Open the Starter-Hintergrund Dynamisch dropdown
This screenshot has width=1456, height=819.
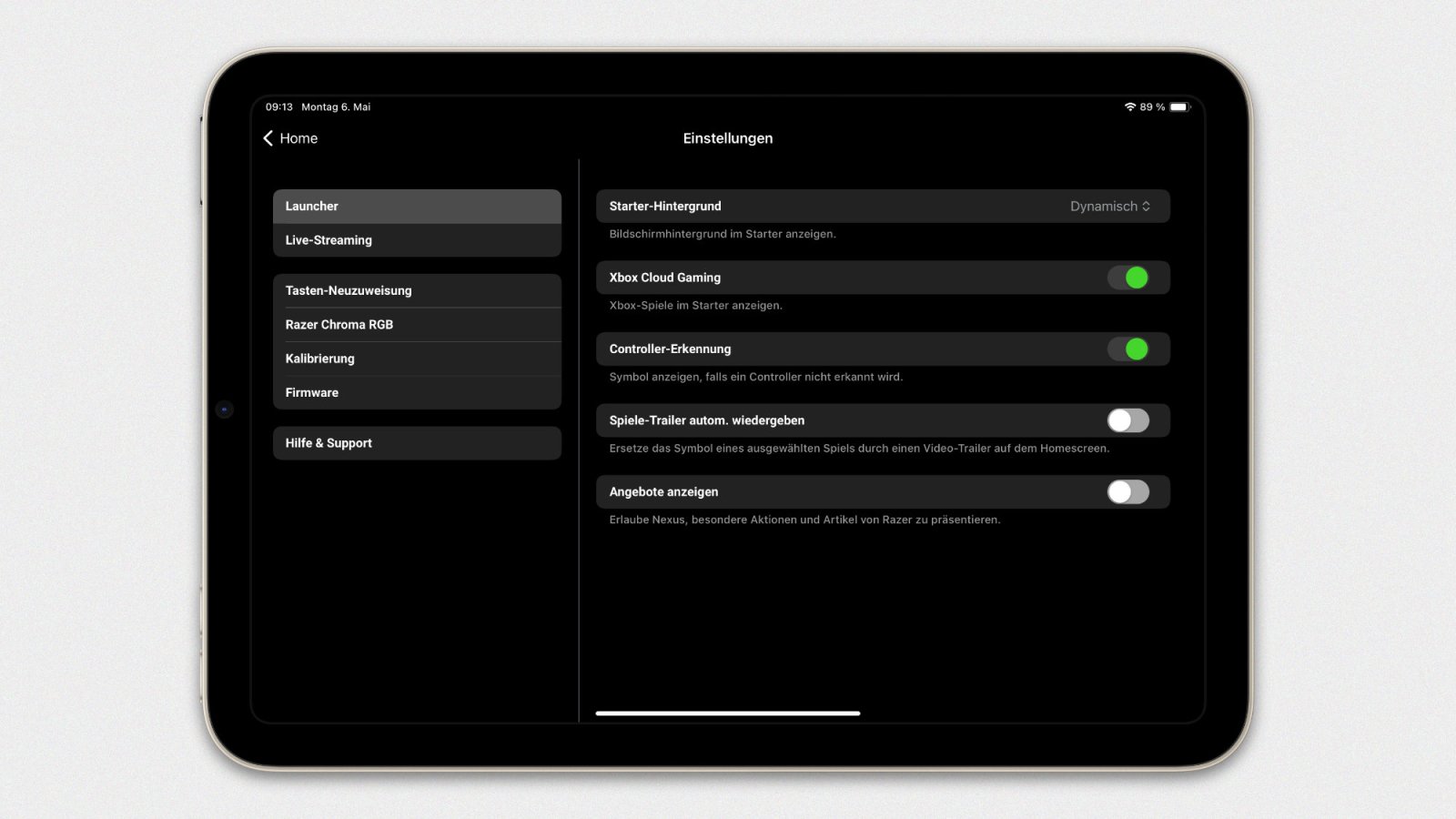pyautogui.click(x=1110, y=207)
